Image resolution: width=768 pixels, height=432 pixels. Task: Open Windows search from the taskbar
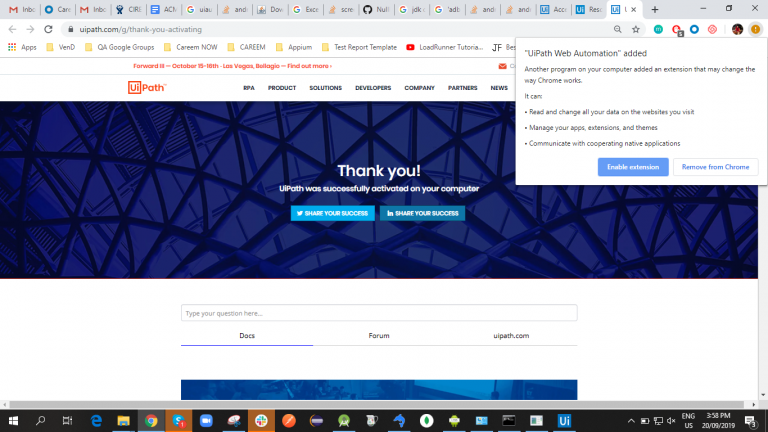tap(41, 421)
